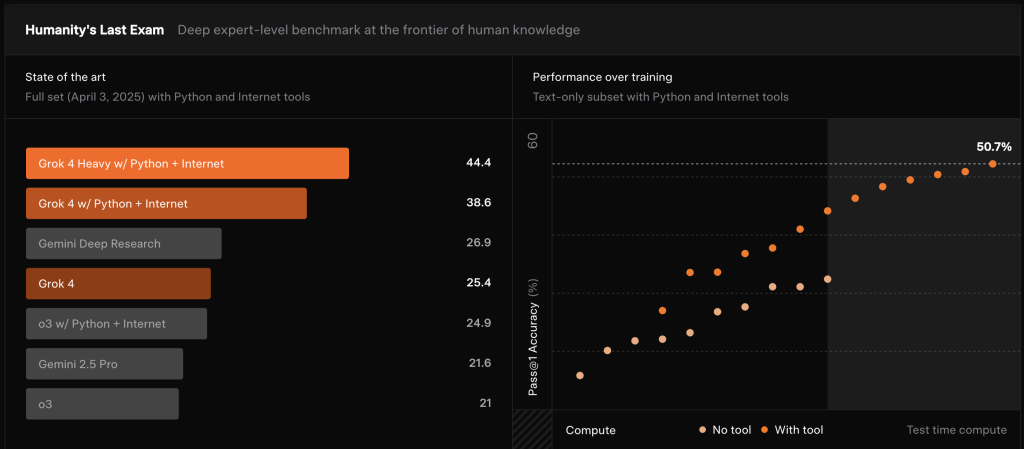1024x449 pixels.
Task: Select the "Grok 4 Heavy w/ Python + Internet" bar
Action: 187,163
